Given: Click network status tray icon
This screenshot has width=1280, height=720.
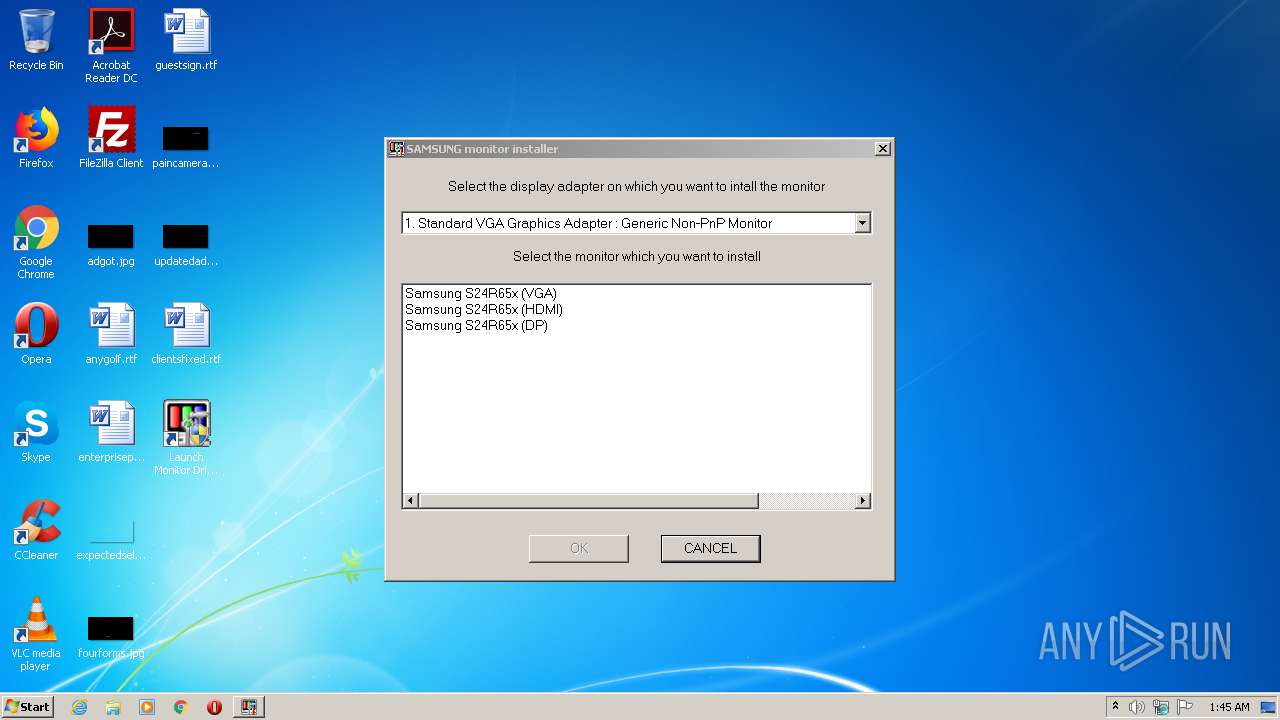Looking at the screenshot, I should pyautogui.click(x=1161, y=707).
